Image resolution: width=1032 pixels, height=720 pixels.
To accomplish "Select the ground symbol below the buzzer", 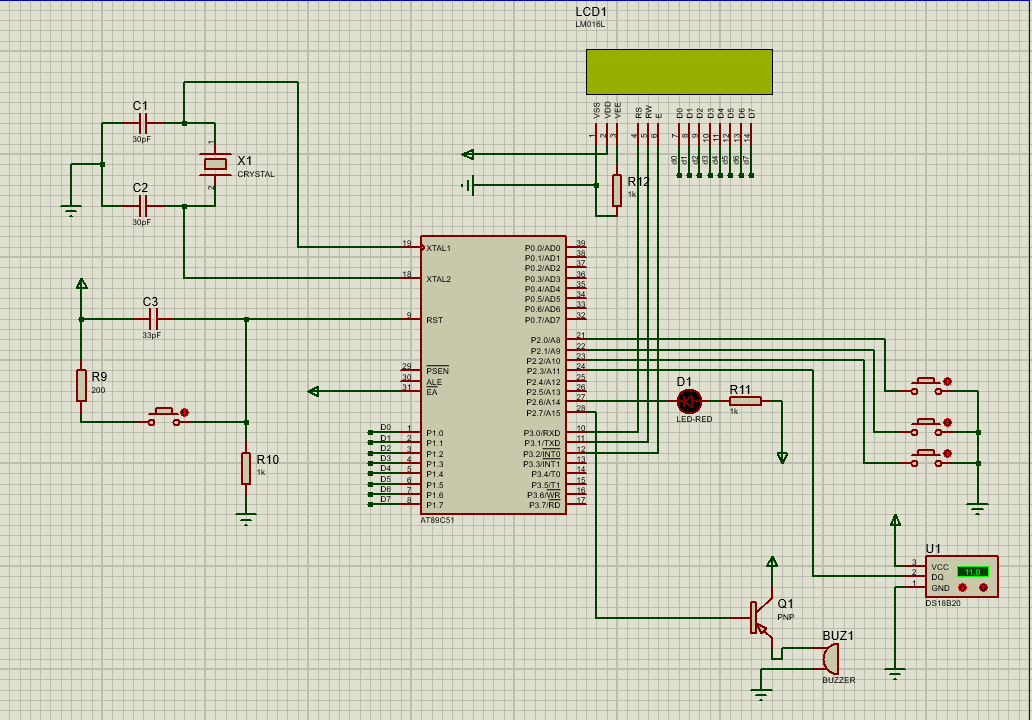I will click(x=761, y=695).
